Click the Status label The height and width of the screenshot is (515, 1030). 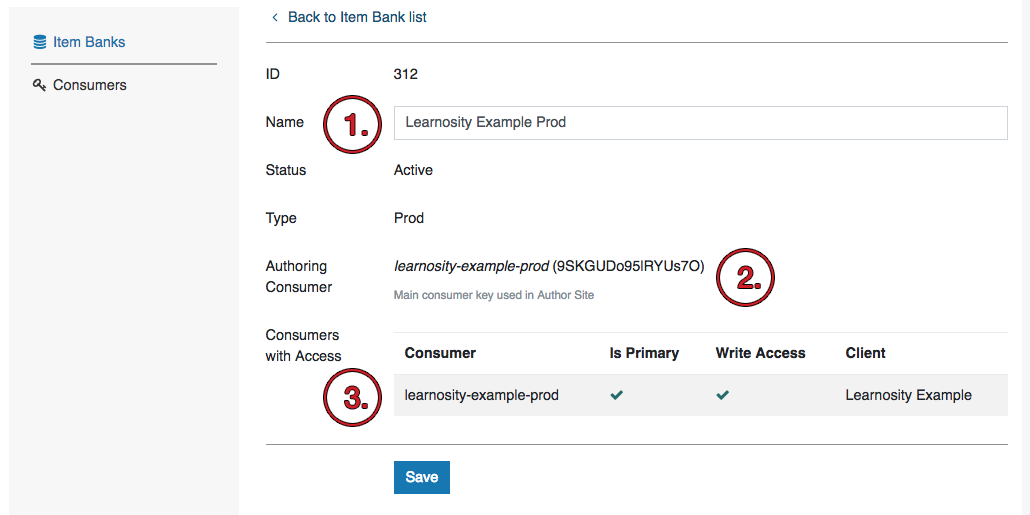[x=286, y=170]
